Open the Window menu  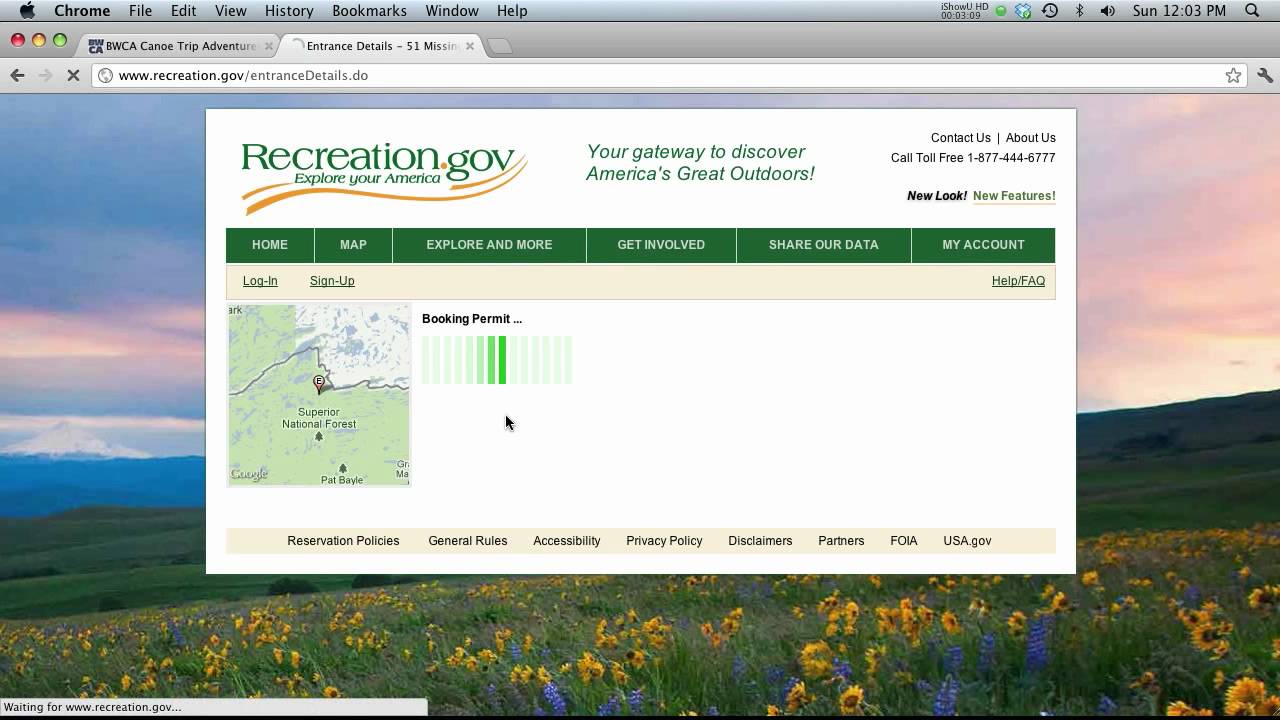pyautogui.click(x=452, y=11)
